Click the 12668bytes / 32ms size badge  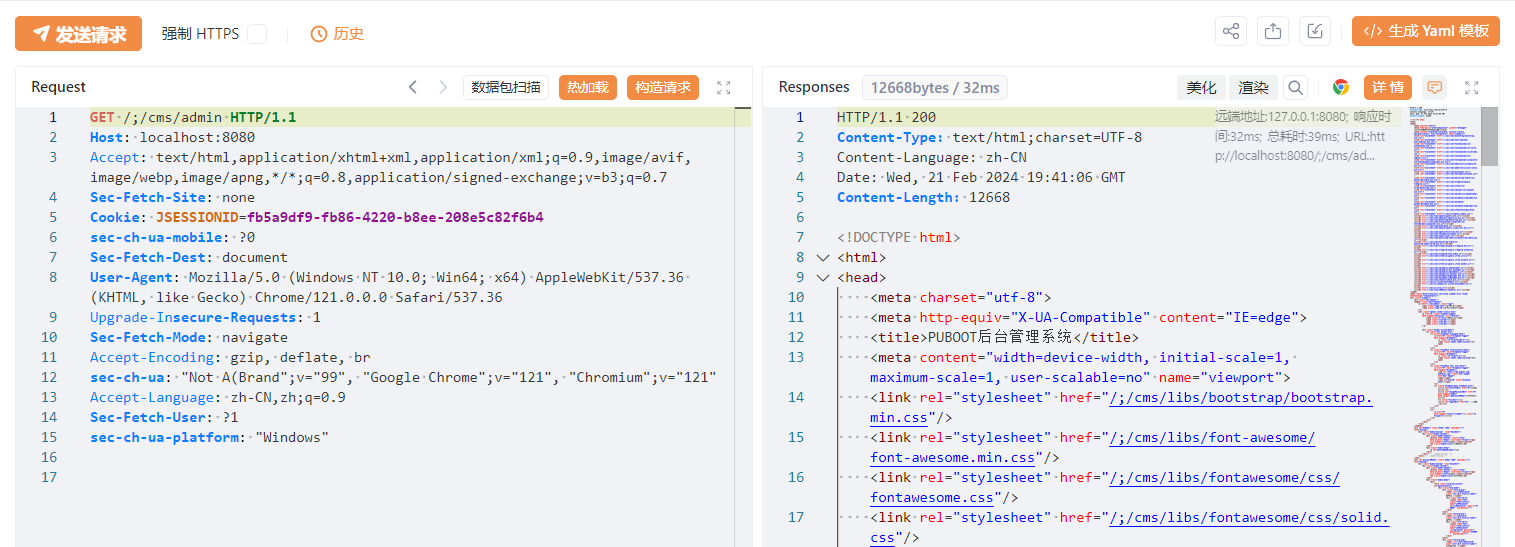[x=933, y=87]
